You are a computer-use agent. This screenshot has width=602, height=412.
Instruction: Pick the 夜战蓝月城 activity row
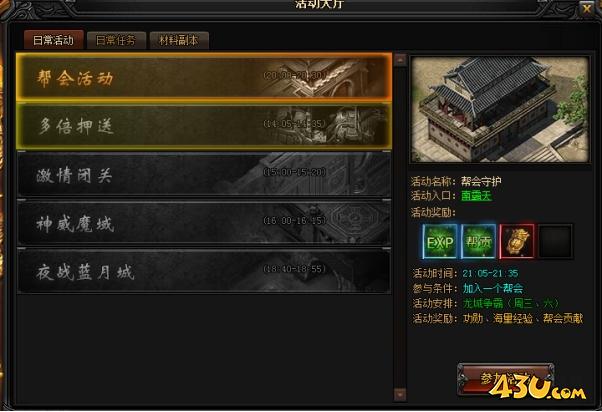[x=204, y=271]
